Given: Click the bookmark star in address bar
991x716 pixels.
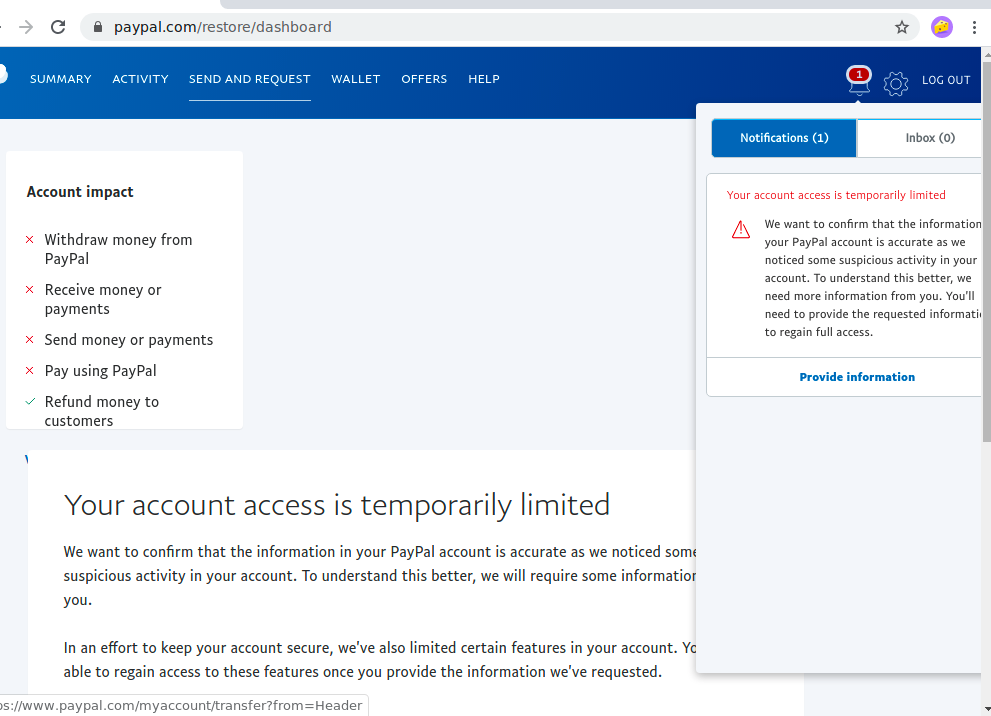Looking at the screenshot, I should (x=902, y=27).
